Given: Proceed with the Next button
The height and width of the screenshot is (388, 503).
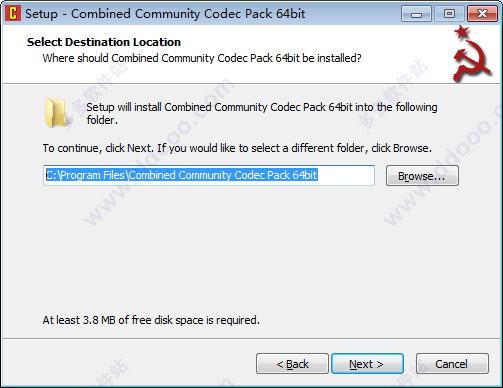Looking at the screenshot, I should pos(367,364).
